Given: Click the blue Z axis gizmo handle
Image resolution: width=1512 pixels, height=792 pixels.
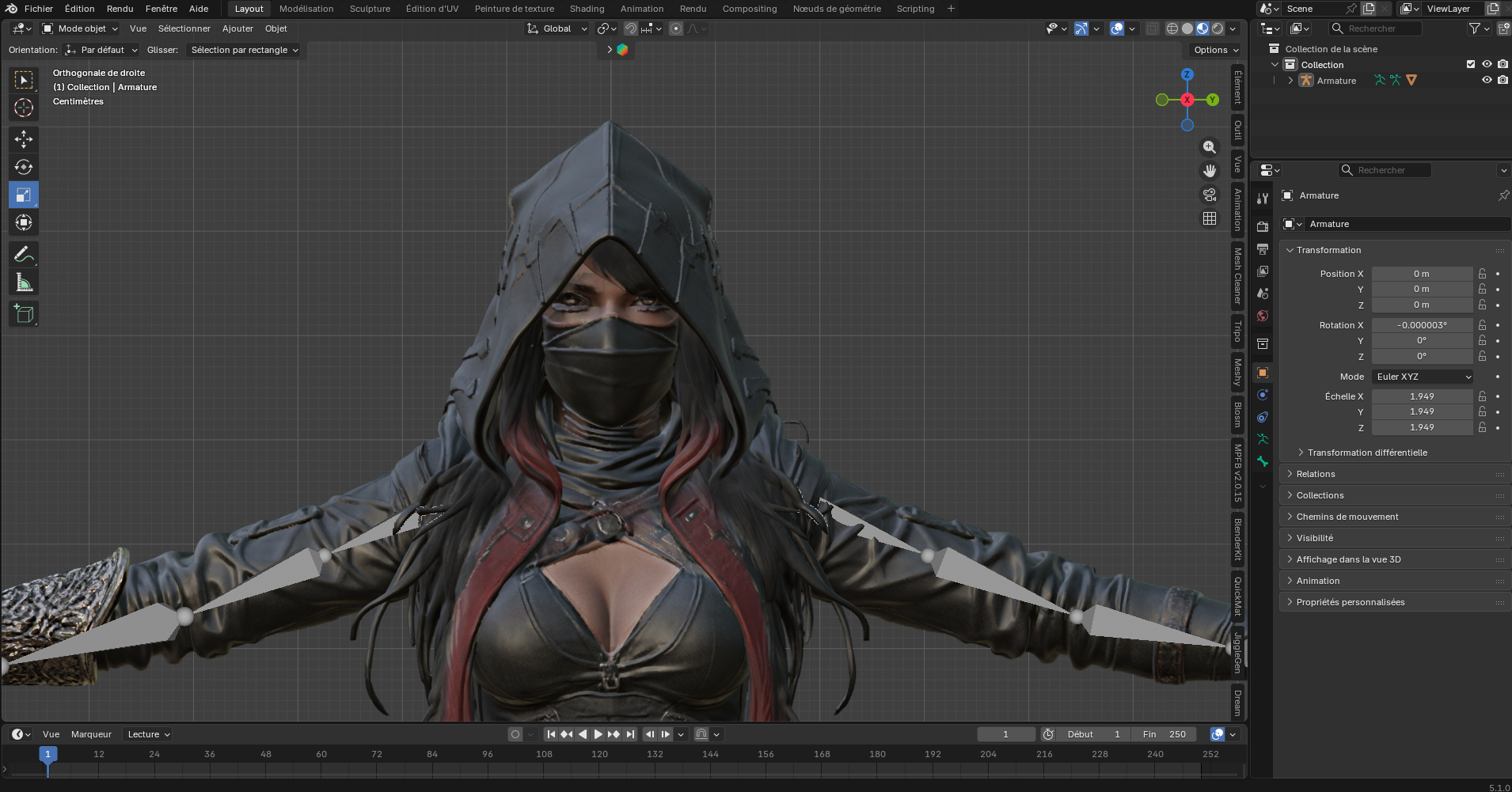Looking at the screenshot, I should [x=1187, y=74].
